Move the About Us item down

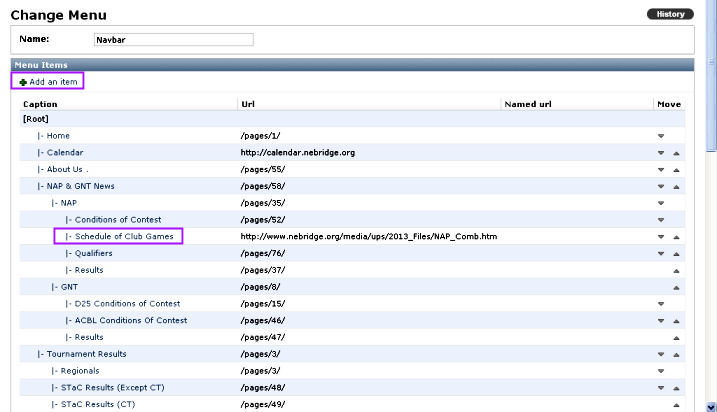660,170
